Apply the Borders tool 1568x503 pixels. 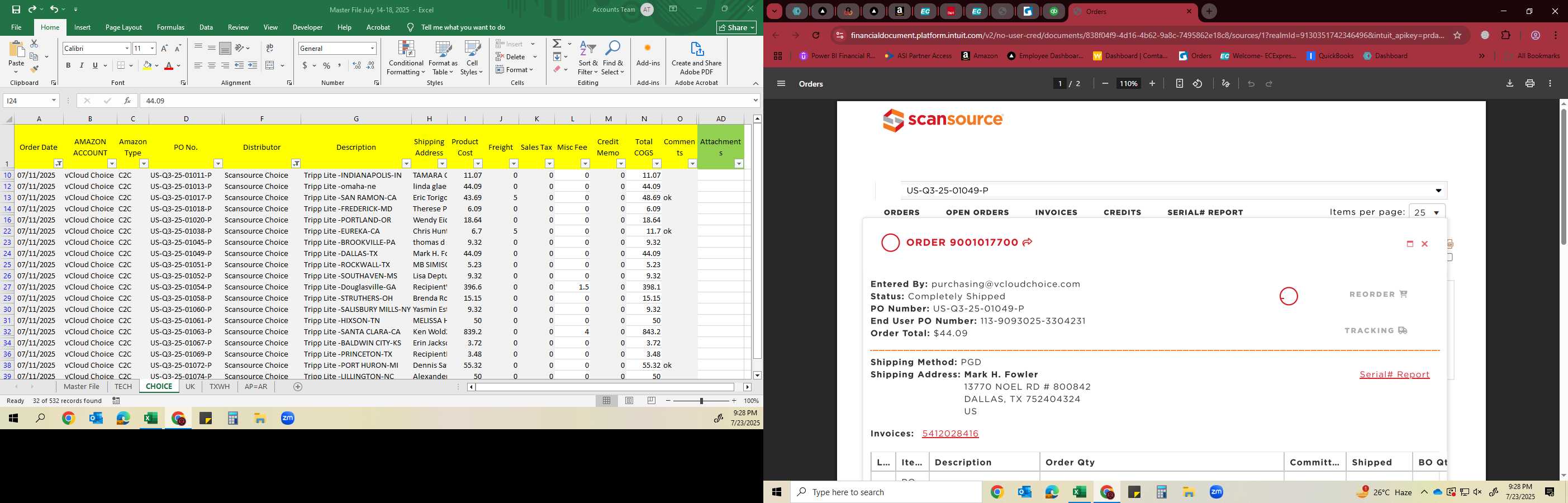[x=121, y=65]
